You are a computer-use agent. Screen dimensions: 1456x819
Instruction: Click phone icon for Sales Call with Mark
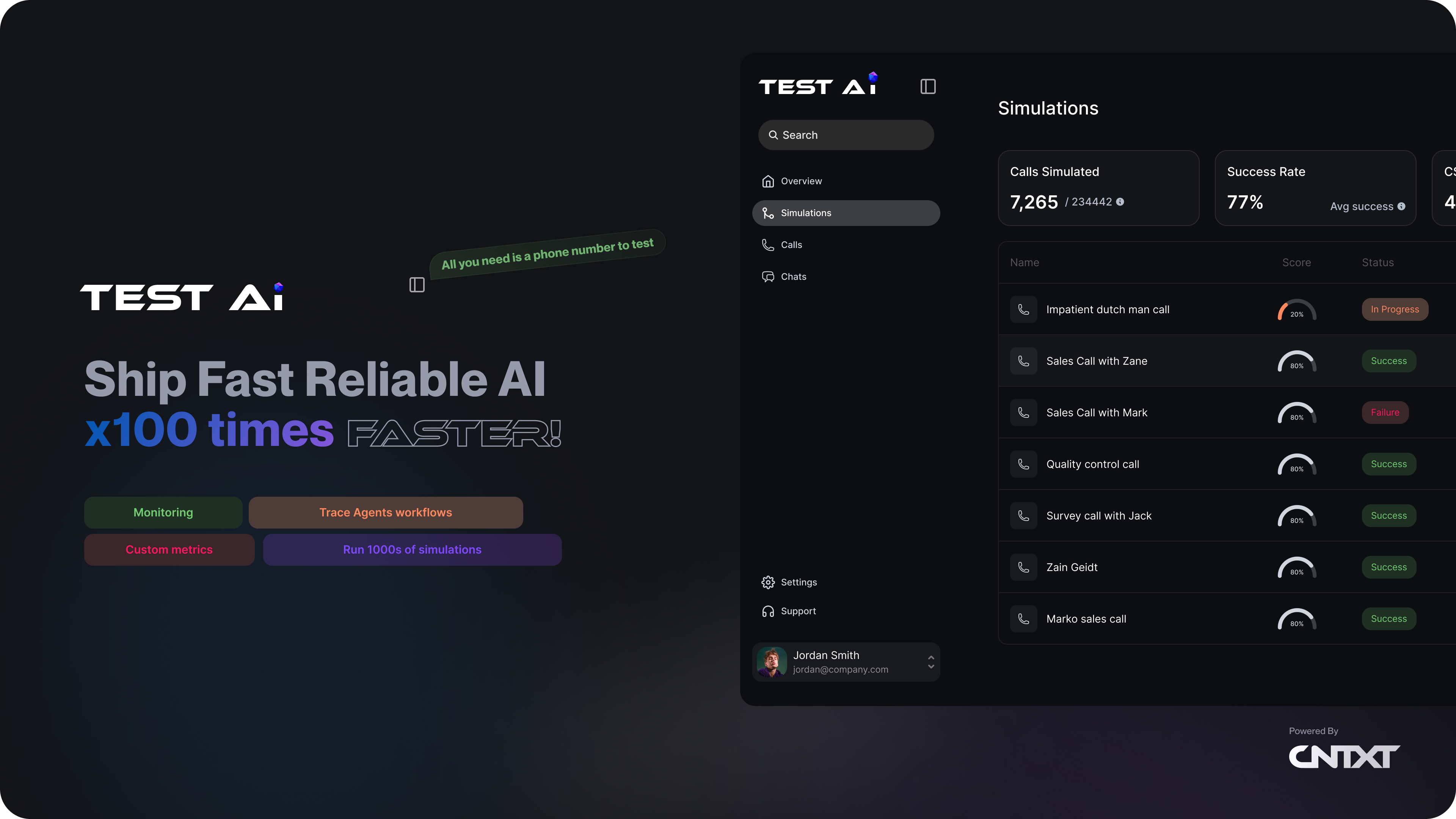[1024, 413]
